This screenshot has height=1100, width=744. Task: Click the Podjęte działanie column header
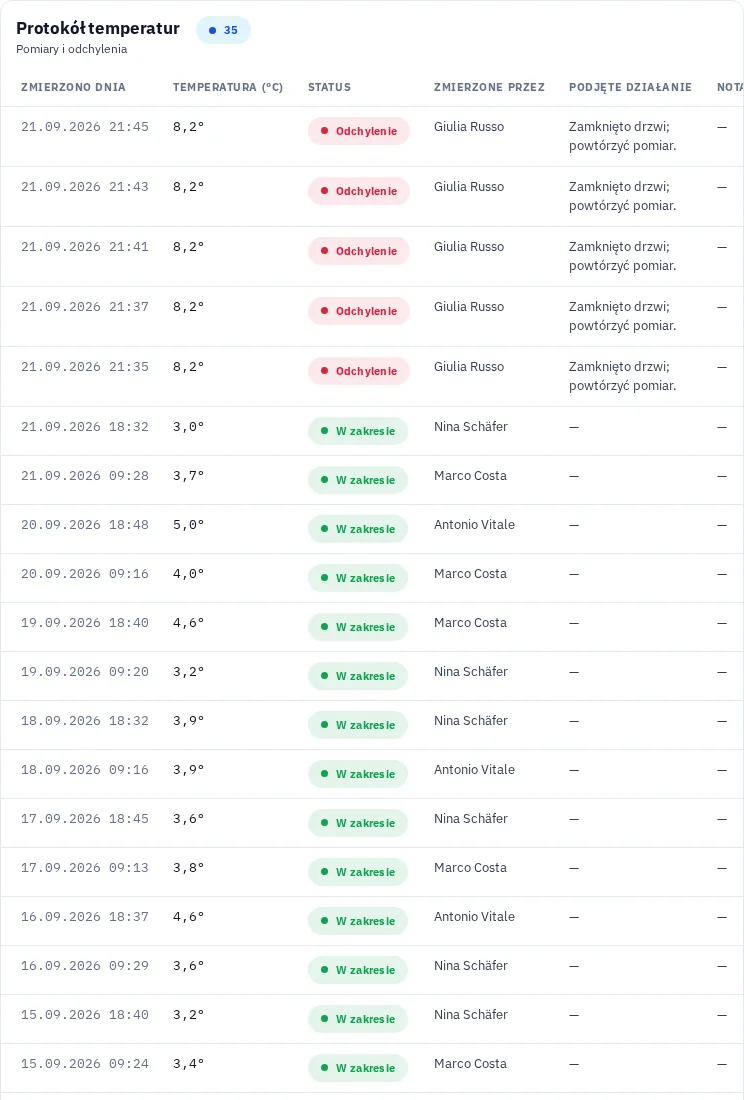pyautogui.click(x=630, y=87)
